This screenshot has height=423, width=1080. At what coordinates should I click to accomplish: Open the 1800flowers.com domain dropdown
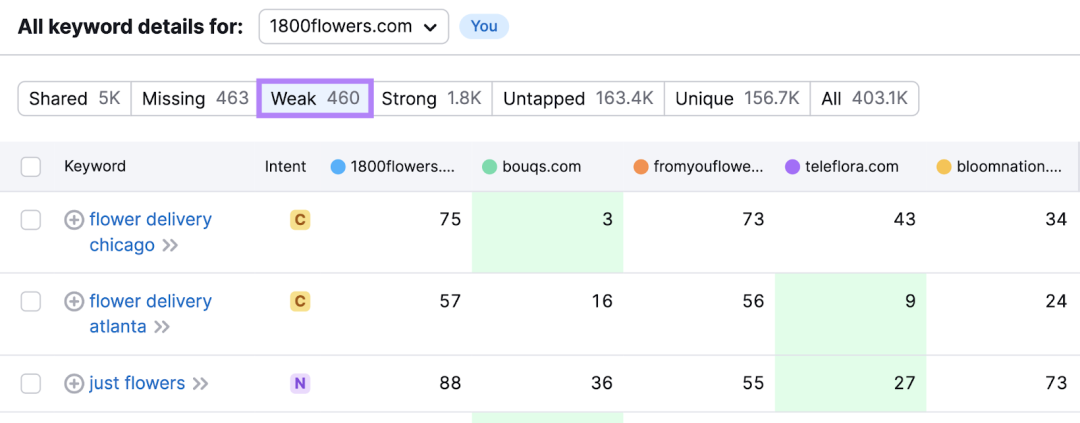pos(353,27)
